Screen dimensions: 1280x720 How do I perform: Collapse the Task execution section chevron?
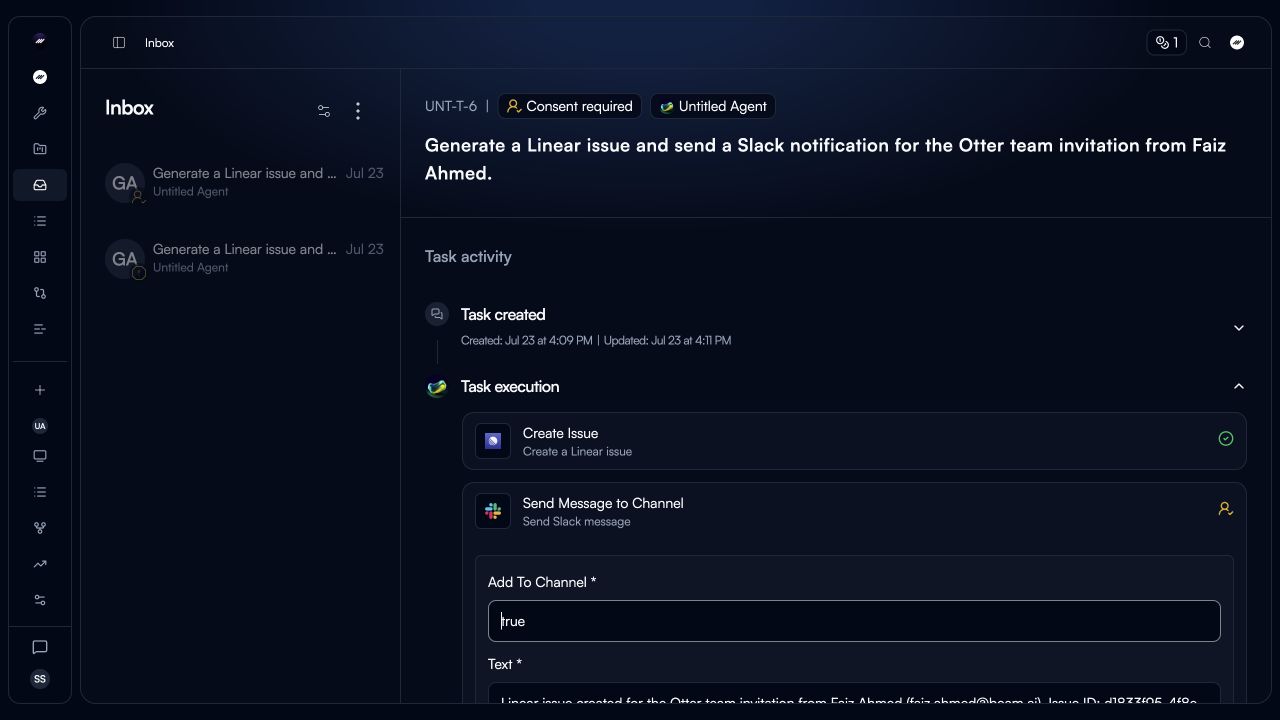1239,386
